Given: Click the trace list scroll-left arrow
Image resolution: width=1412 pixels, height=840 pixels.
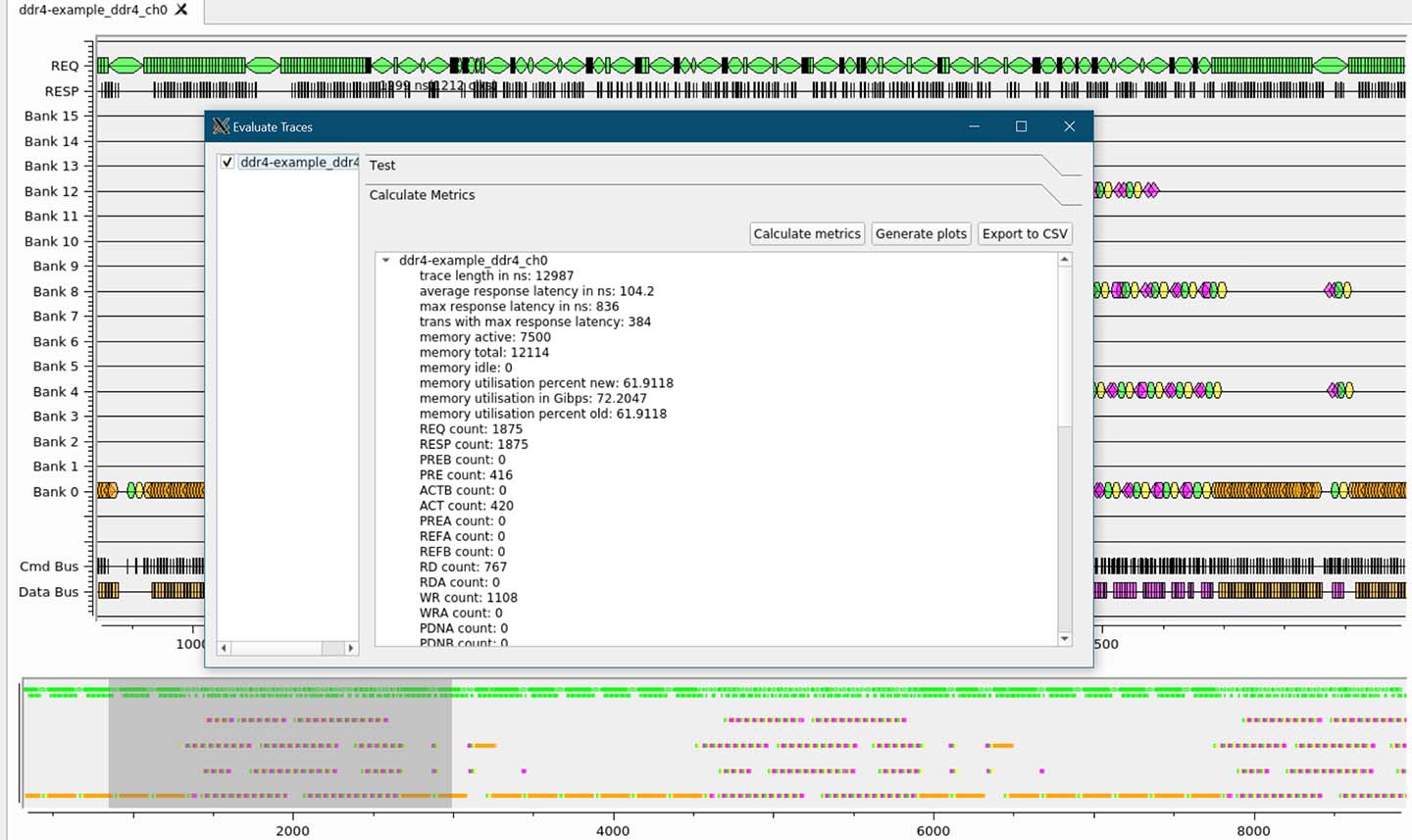Looking at the screenshot, I should point(224,648).
